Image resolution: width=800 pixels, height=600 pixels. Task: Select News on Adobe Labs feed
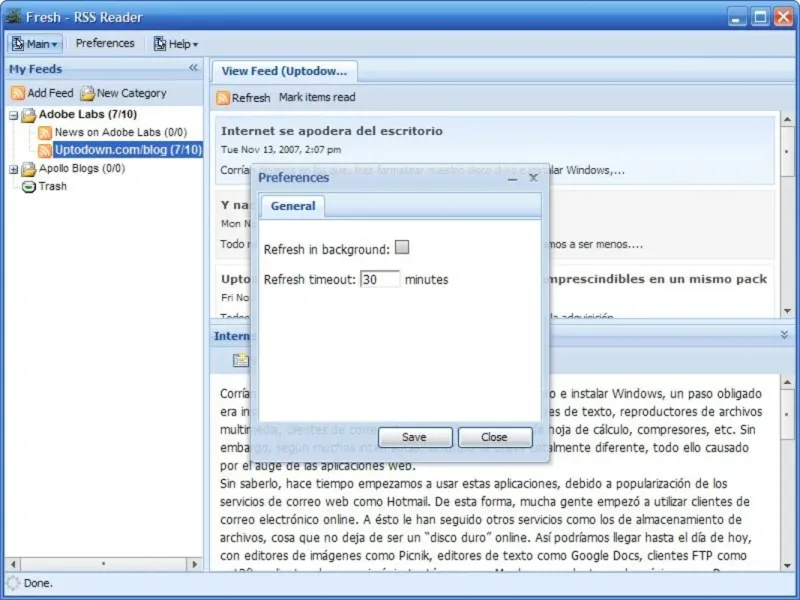(121, 132)
